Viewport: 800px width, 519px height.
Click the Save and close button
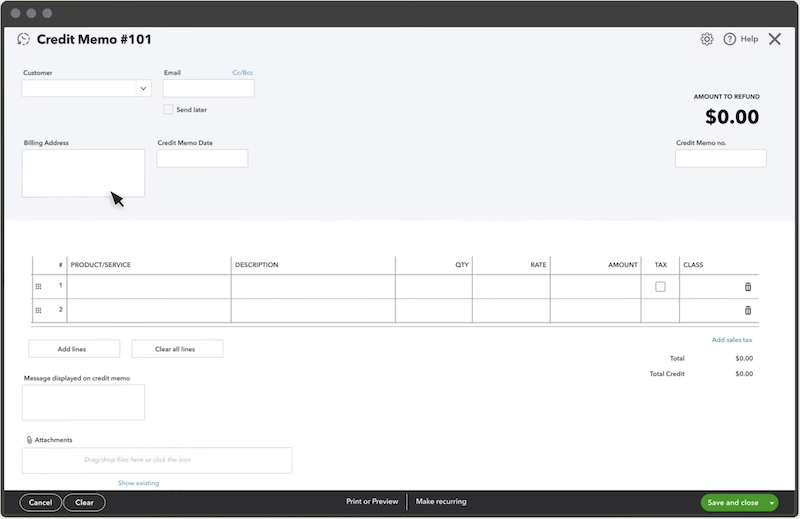(x=733, y=503)
